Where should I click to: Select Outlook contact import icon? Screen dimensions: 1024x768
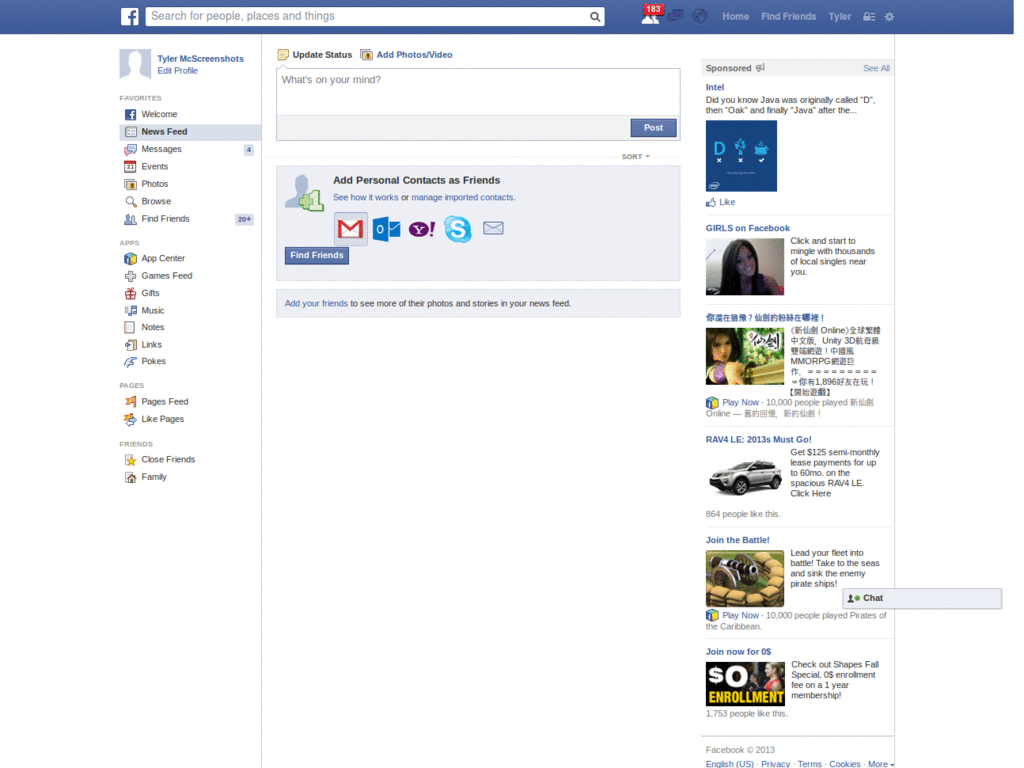click(386, 229)
